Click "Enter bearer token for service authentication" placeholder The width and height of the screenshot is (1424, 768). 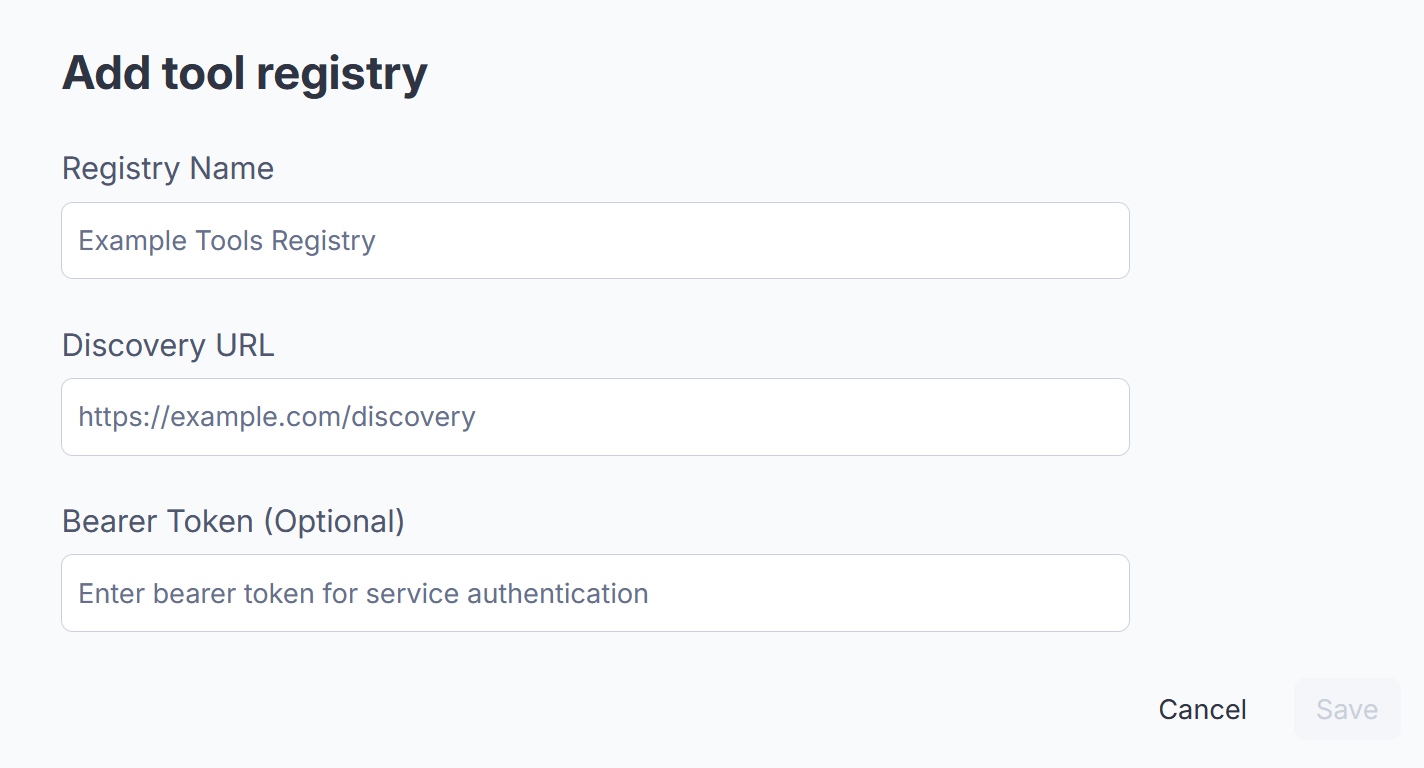[363, 593]
